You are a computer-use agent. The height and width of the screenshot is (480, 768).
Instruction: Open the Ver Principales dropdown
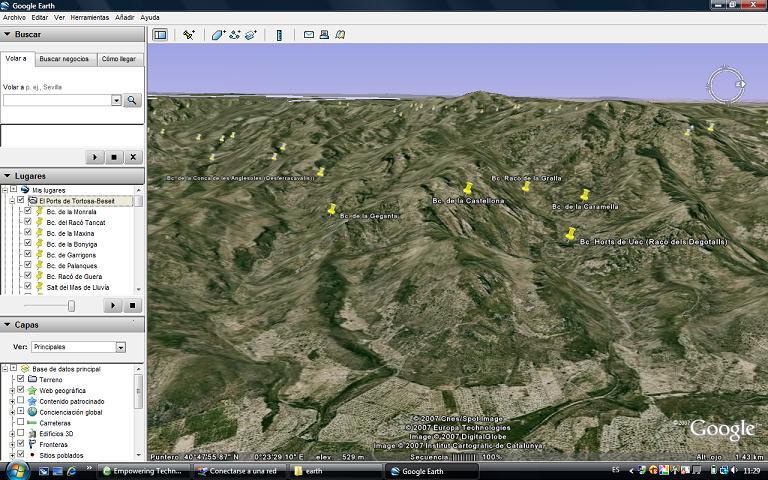120,347
